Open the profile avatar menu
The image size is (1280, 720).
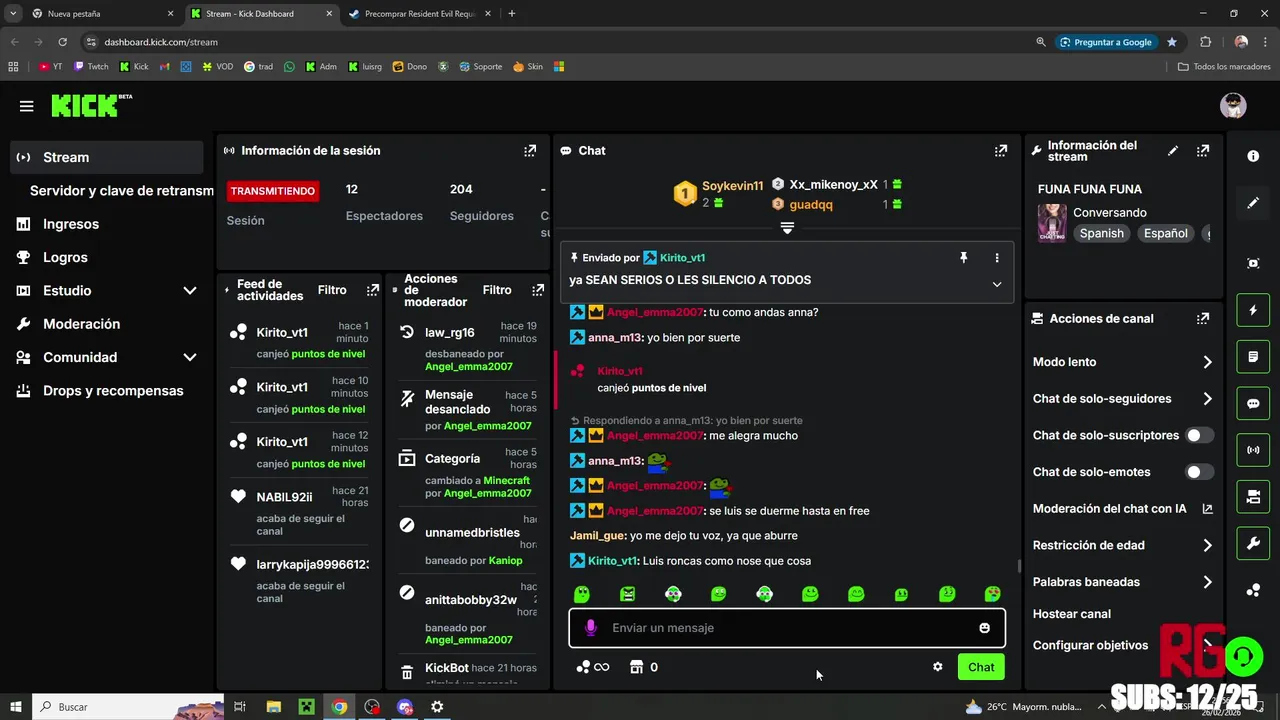click(x=1233, y=106)
